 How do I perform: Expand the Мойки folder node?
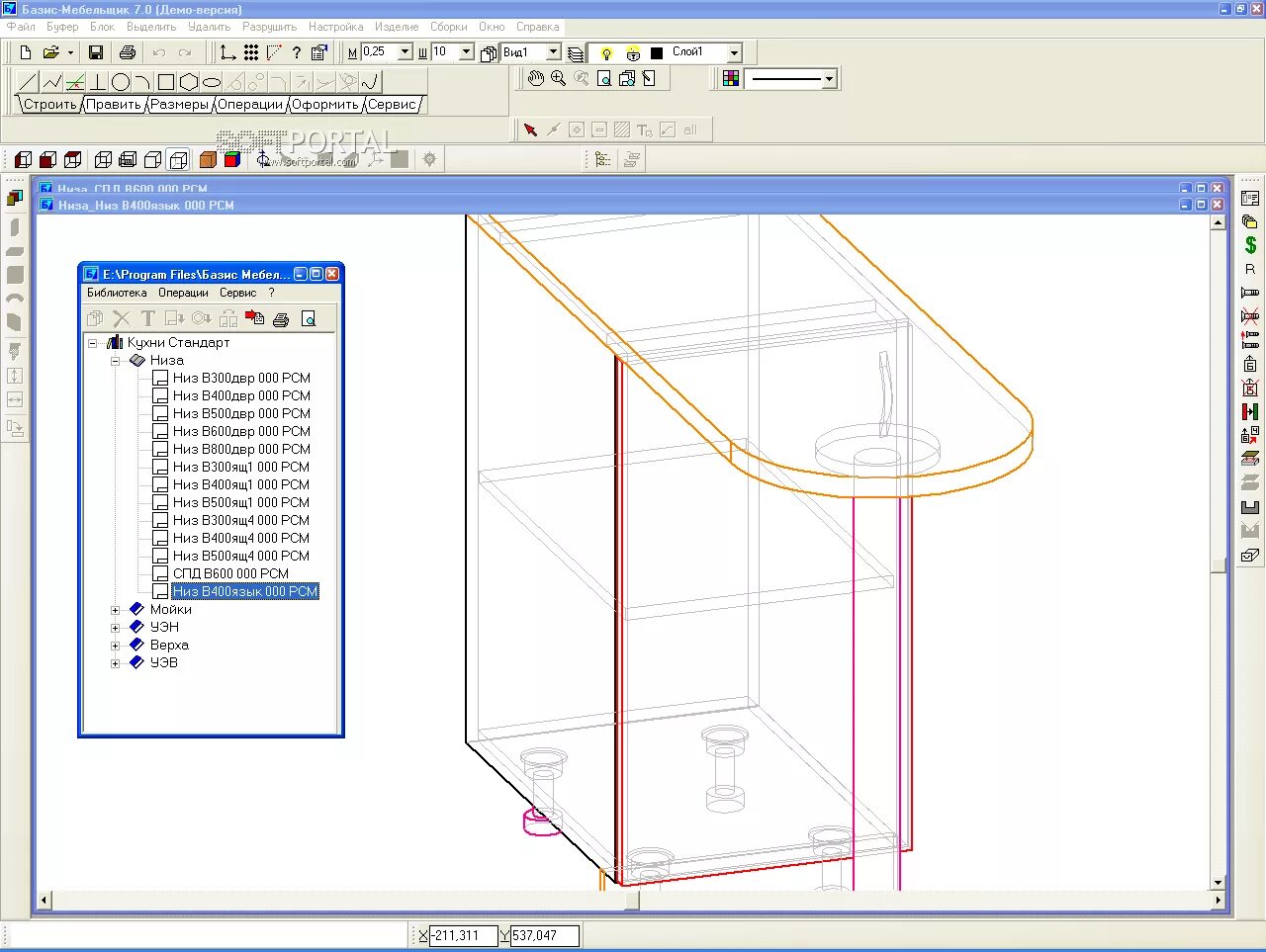115,610
